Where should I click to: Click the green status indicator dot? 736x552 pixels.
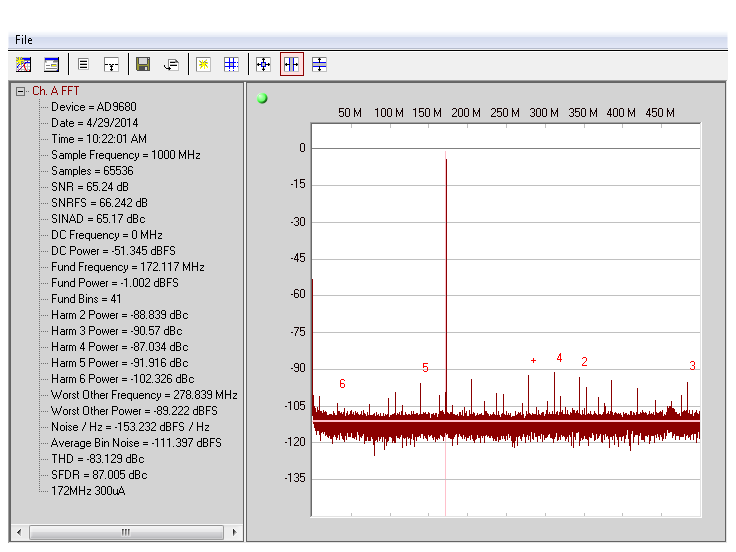coord(262,98)
